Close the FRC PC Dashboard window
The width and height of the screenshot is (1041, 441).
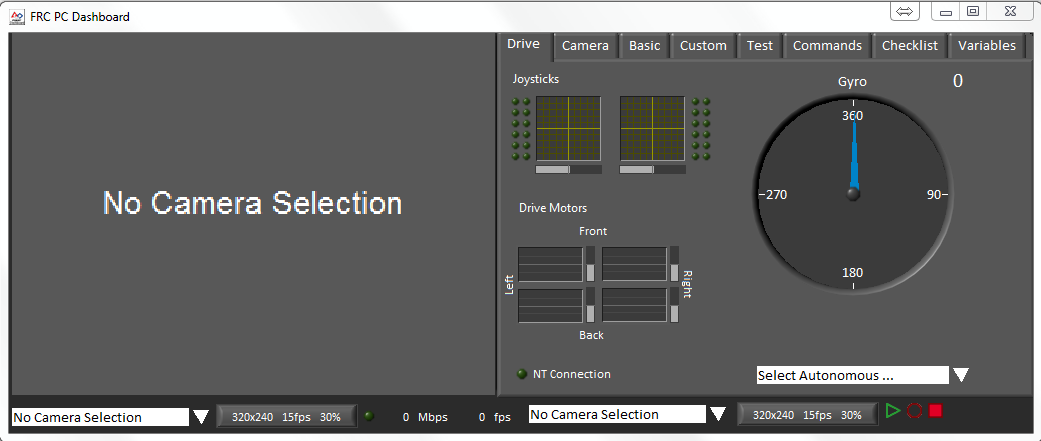(1010, 11)
